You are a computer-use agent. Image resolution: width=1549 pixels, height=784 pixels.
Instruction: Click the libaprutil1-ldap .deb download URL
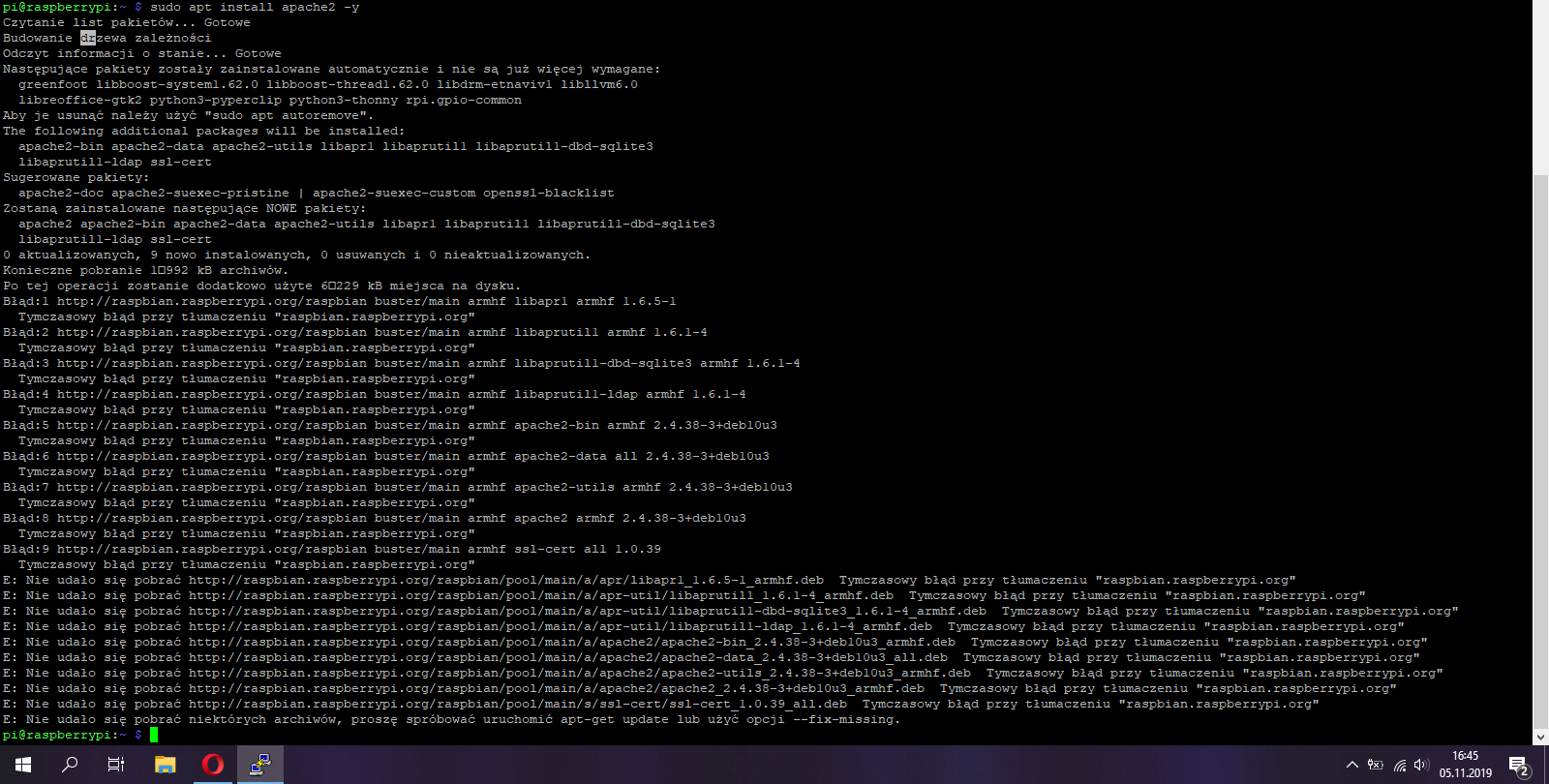click(x=561, y=626)
